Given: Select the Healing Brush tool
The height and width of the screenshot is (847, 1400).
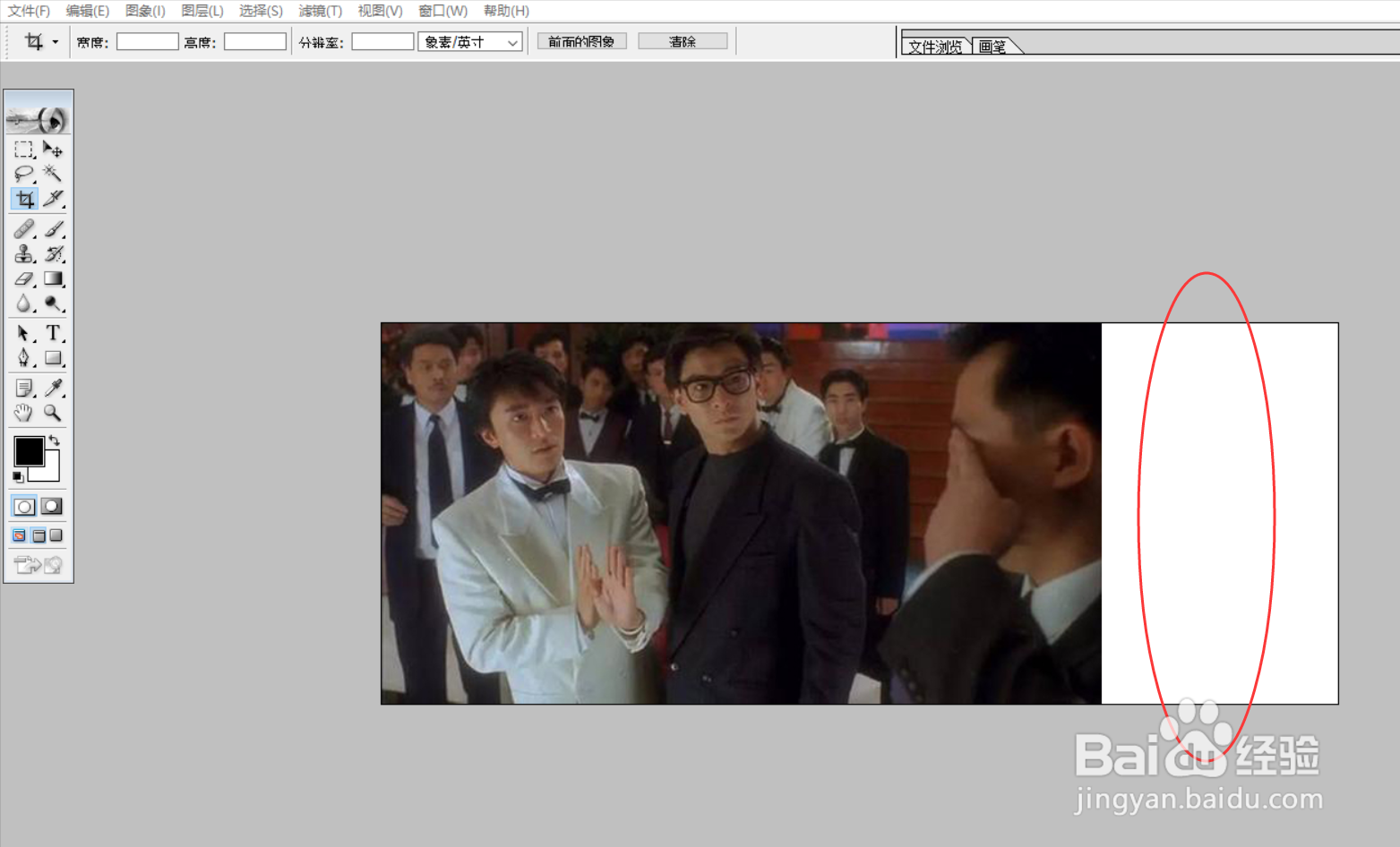Looking at the screenshot, I should 24,229.
